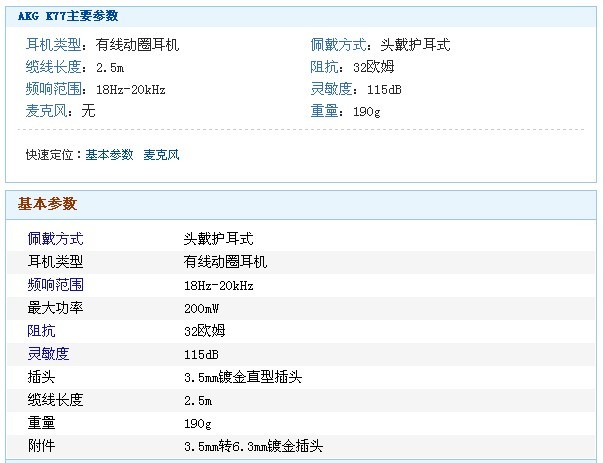Select 有线动圈耳机 value in the 主要参数 summary
This screenshot has height=463, width=603.
137,45
